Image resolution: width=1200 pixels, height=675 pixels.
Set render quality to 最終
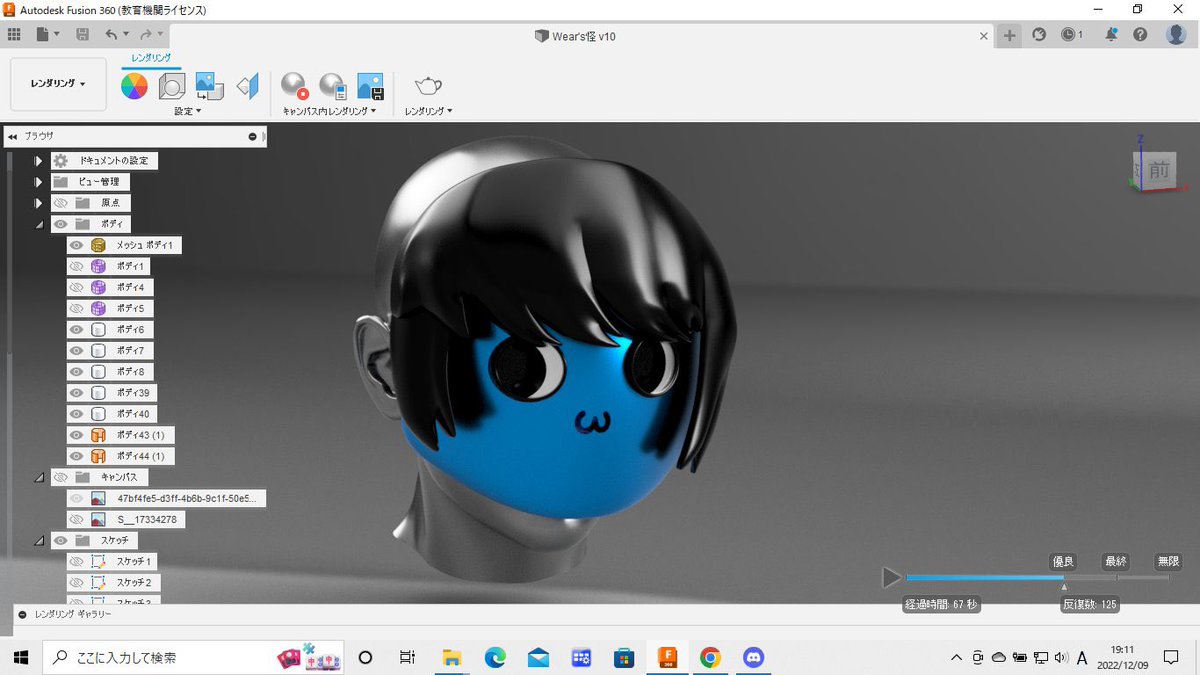point(1116,562)
